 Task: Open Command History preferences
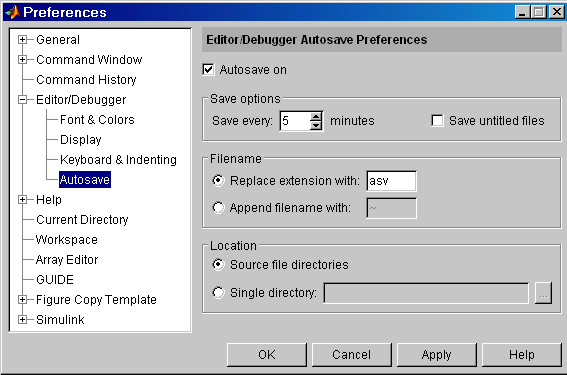coord(86,80)
